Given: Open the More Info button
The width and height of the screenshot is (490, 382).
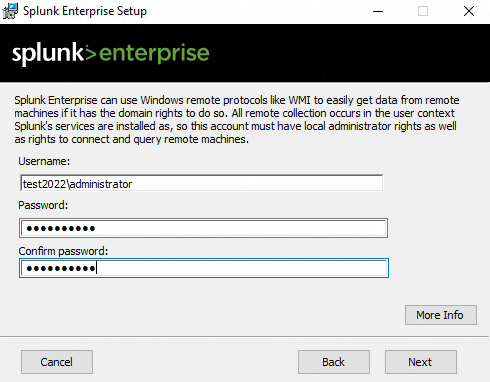Looking at the screenshot, I should coord(441,315).
